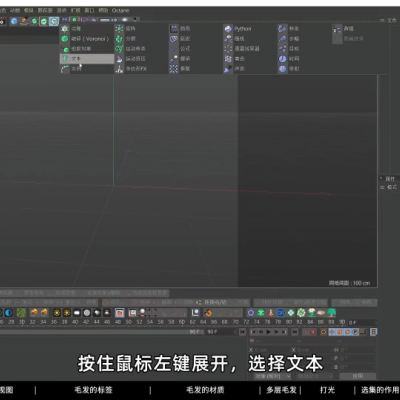The height and width of the screenshot is (400, 400).
Task: Open the Octane menu
Action: 120,11
